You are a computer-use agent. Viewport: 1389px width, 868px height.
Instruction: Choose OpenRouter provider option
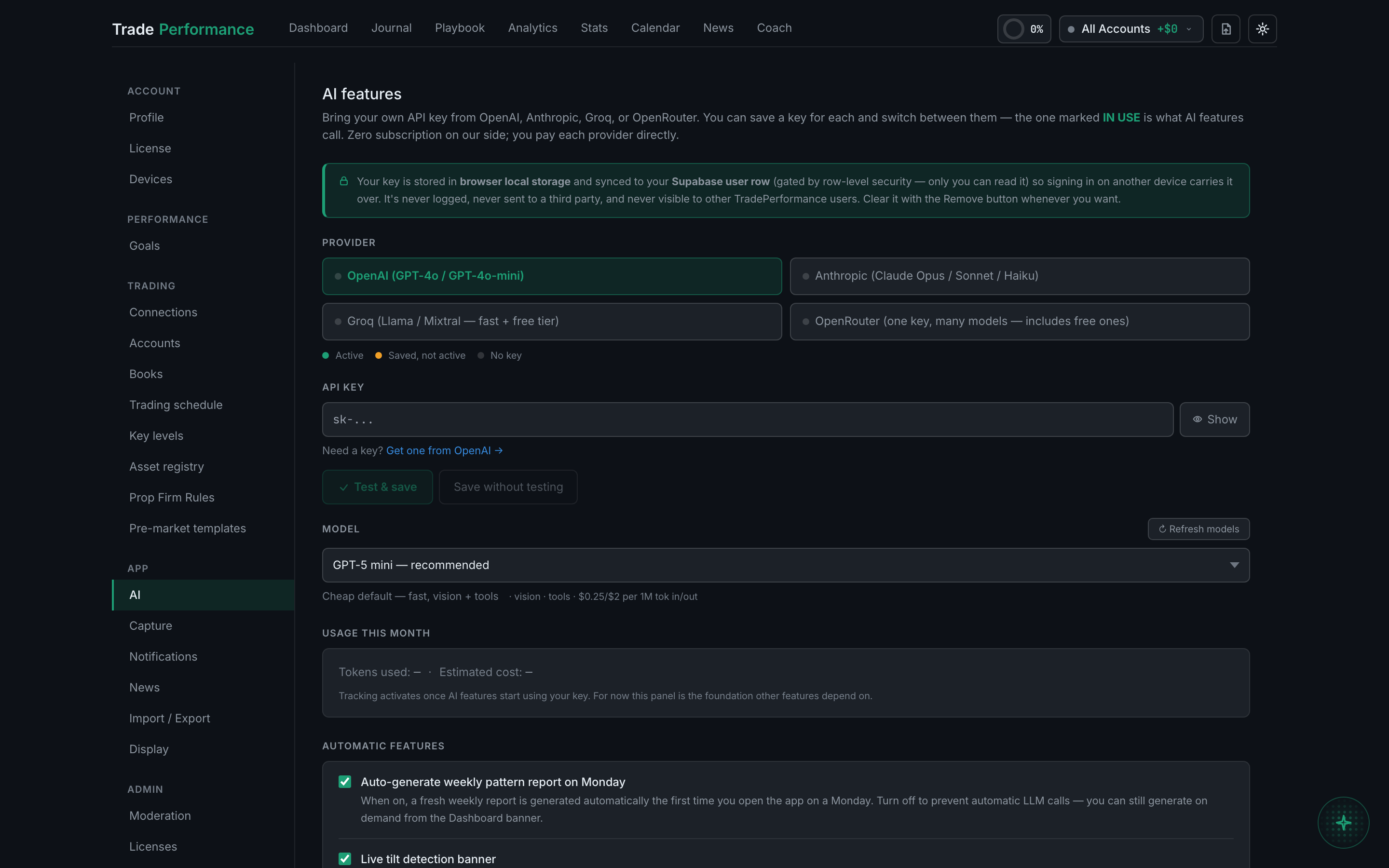pyautogui.click(x=1020, y=322)
